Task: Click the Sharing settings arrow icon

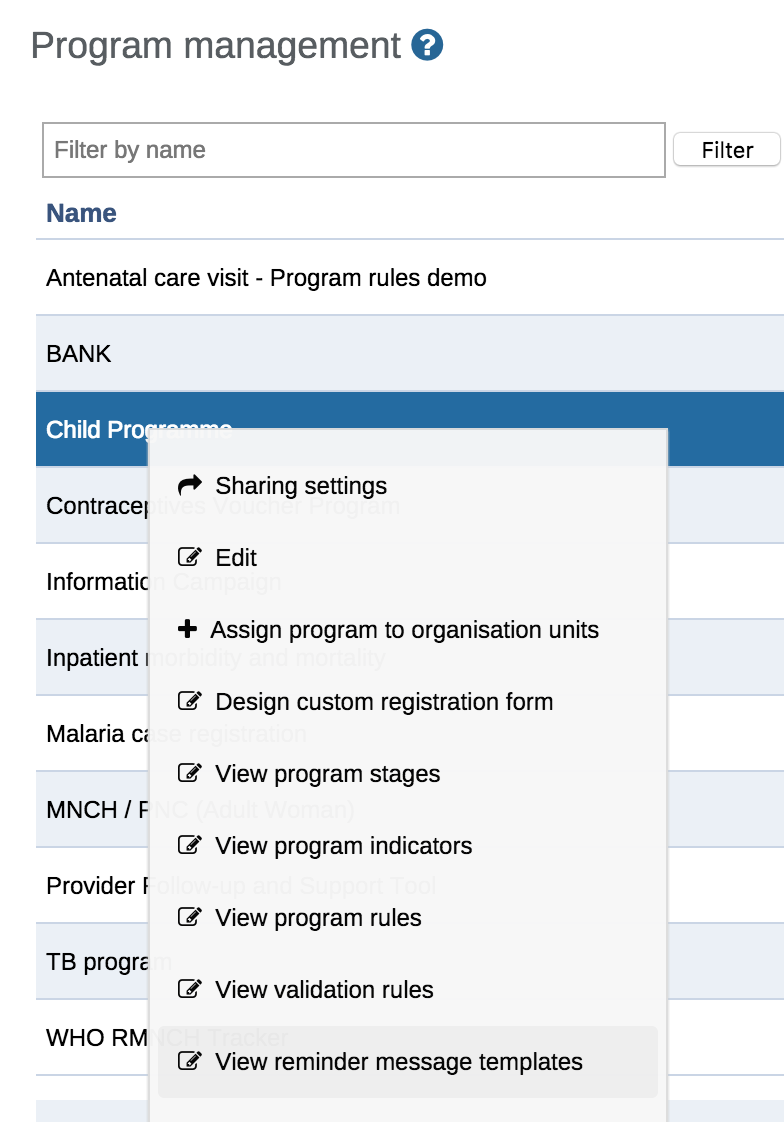Action: click(189, 486)
